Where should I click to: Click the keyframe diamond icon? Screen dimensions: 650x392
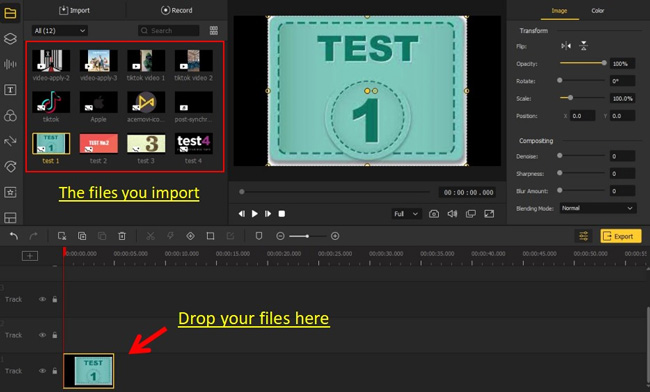190,236
